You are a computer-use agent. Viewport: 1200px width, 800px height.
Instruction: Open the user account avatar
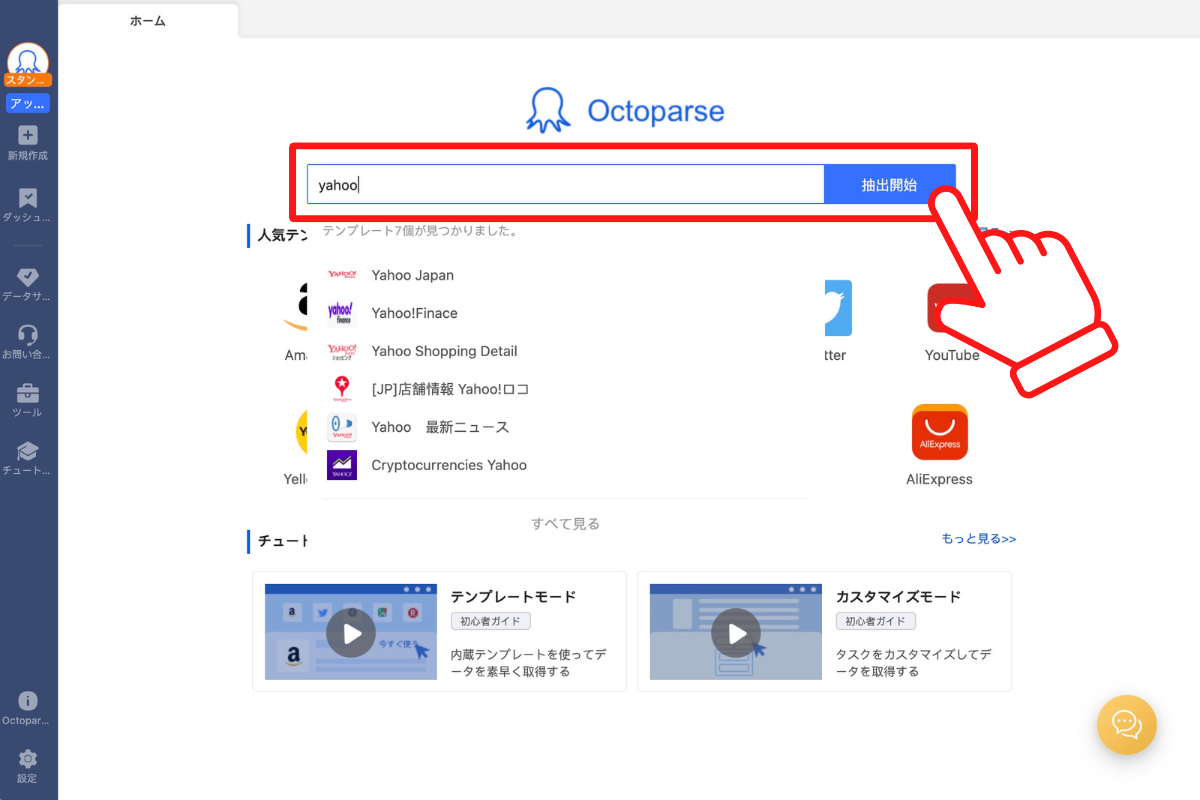28,62
